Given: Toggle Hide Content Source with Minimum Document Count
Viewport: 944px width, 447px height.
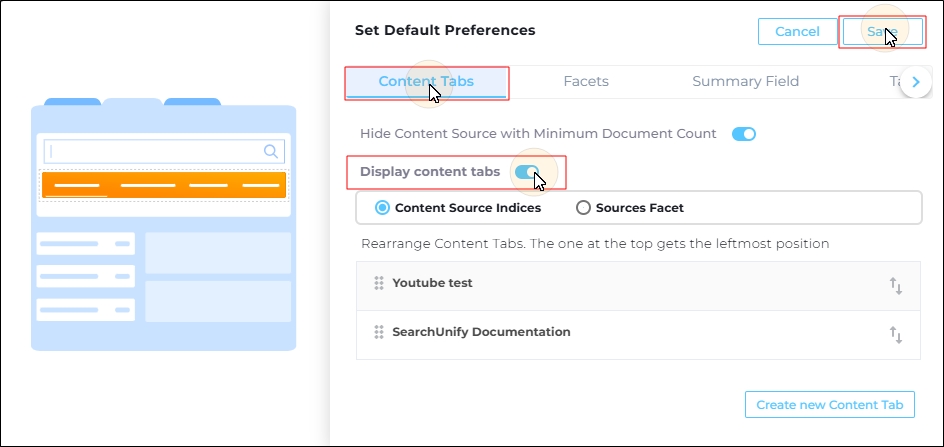Looking at the screenshot, I should (x=744, y=134).
